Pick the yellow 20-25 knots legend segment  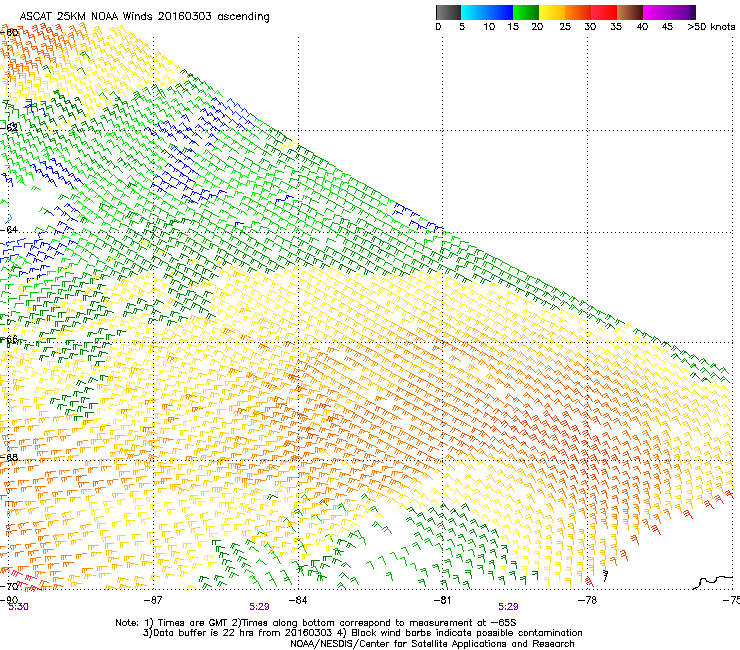click(552, 12)
